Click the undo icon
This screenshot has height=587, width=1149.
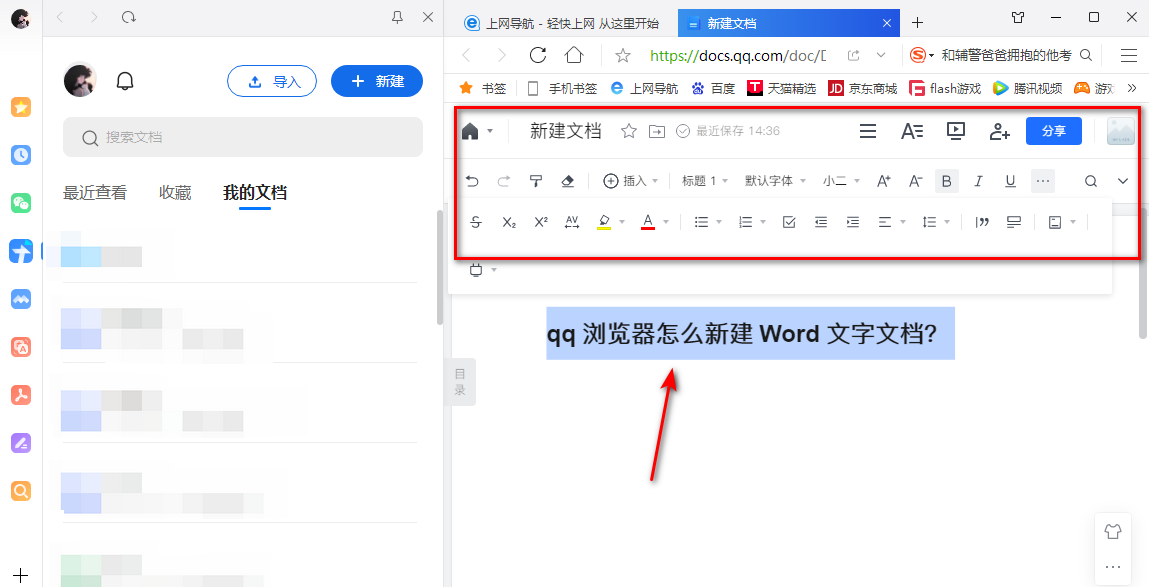(x=472, y=180)
